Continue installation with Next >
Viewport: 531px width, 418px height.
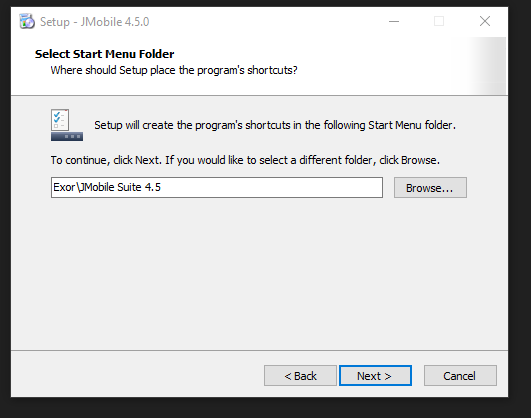pos(375,376)
